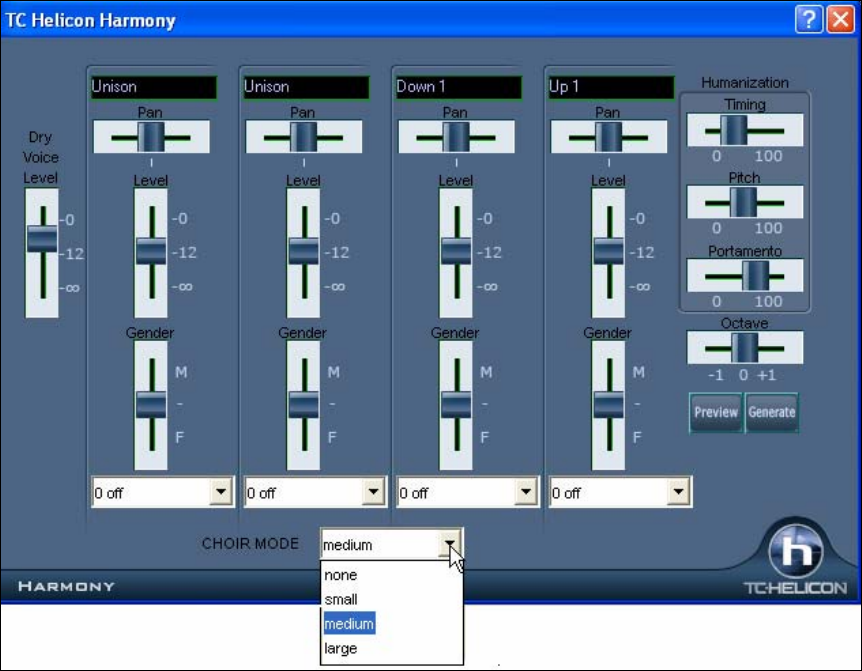862x671 pixels.
Task: Click the Dry Voice Level slider handle
Action: click(42, 239)
